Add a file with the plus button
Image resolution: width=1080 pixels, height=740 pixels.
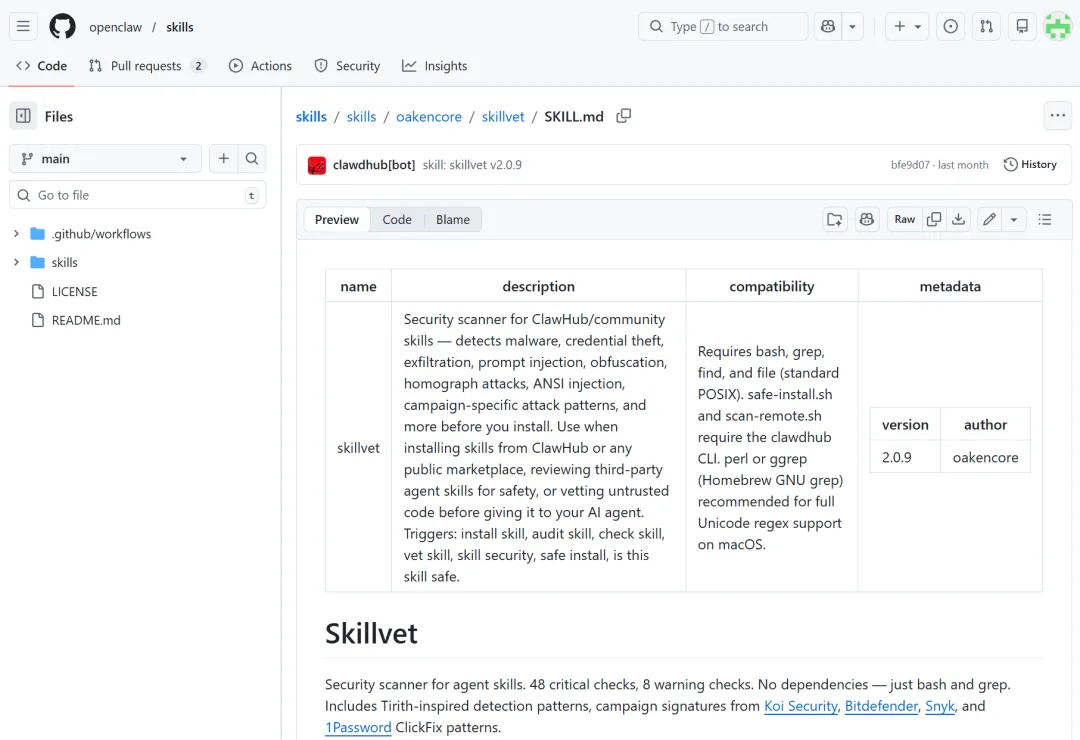(223, 159)
